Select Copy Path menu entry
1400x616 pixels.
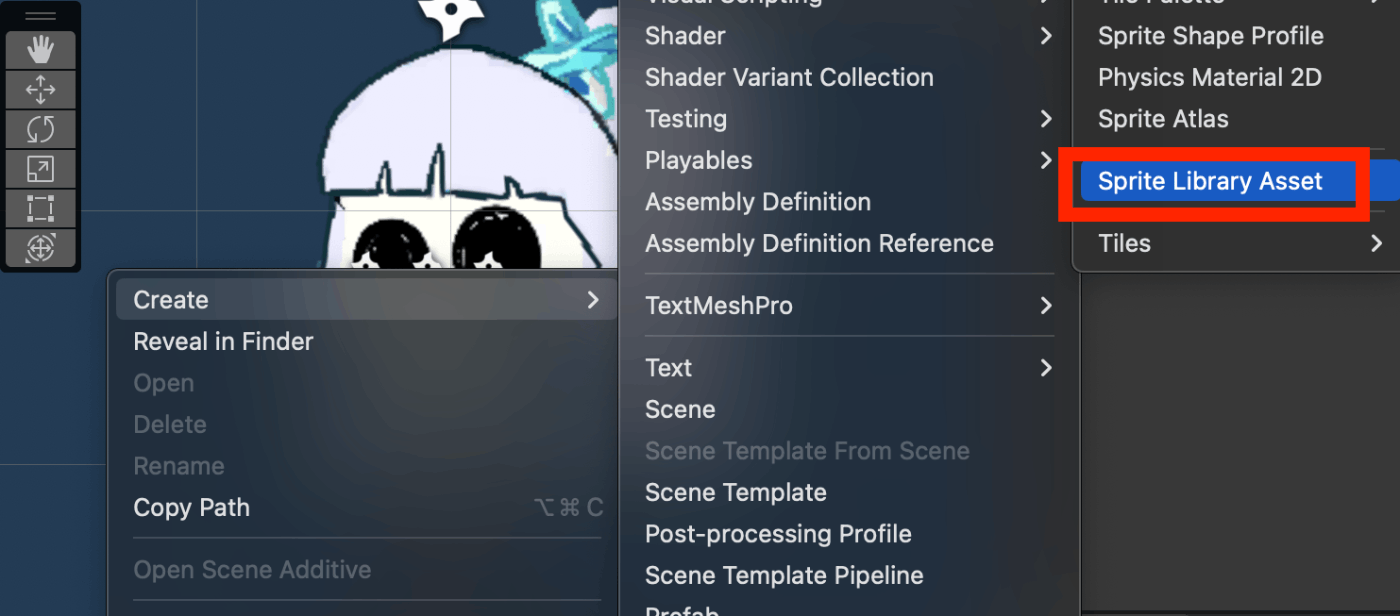192,508
